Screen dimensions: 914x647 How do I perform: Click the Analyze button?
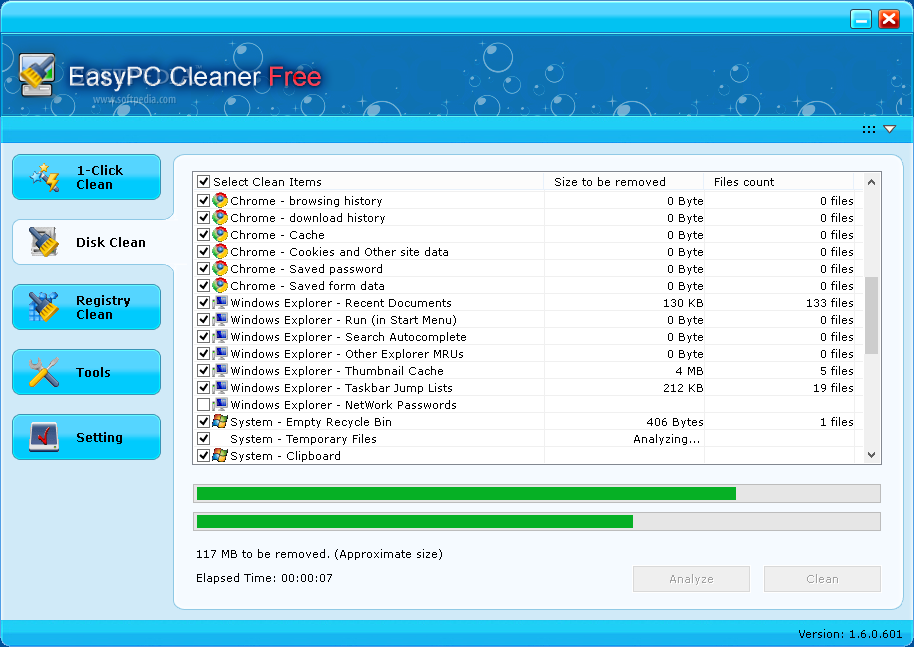coord(691,579)
